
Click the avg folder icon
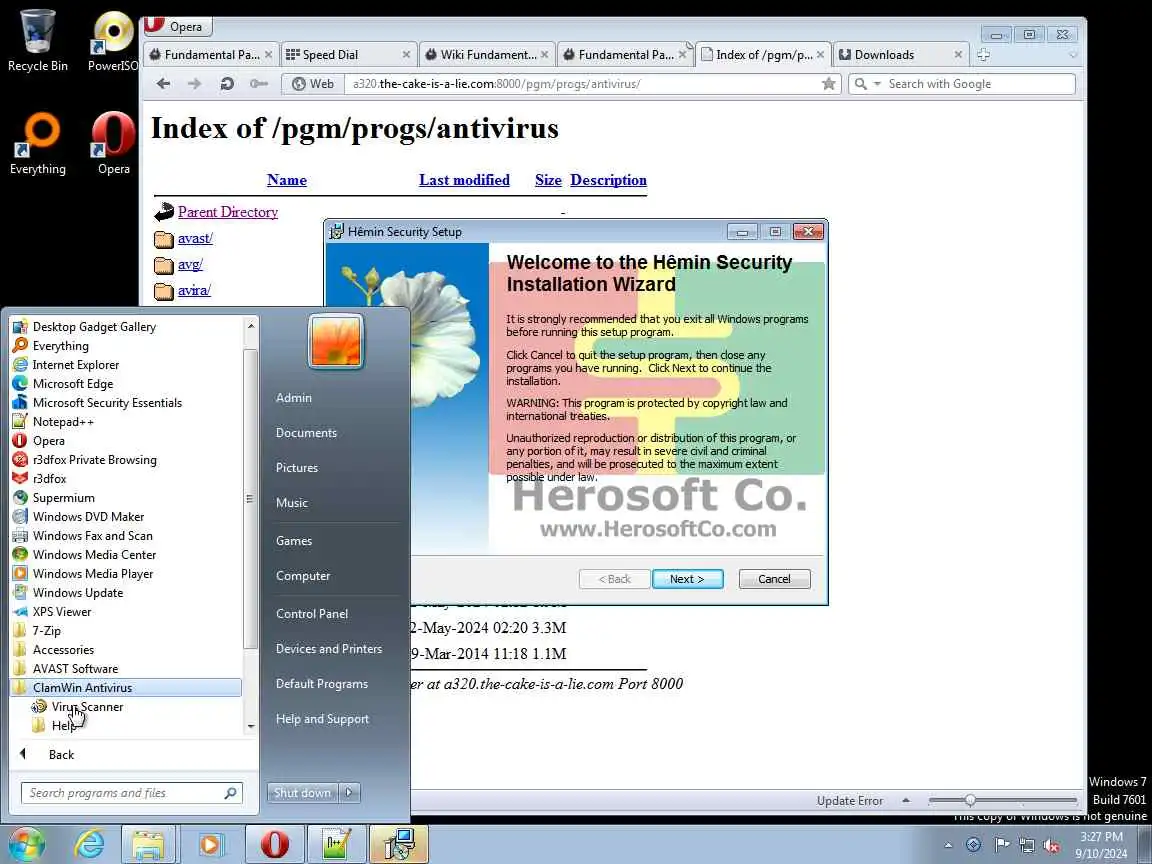pos(164,264)
